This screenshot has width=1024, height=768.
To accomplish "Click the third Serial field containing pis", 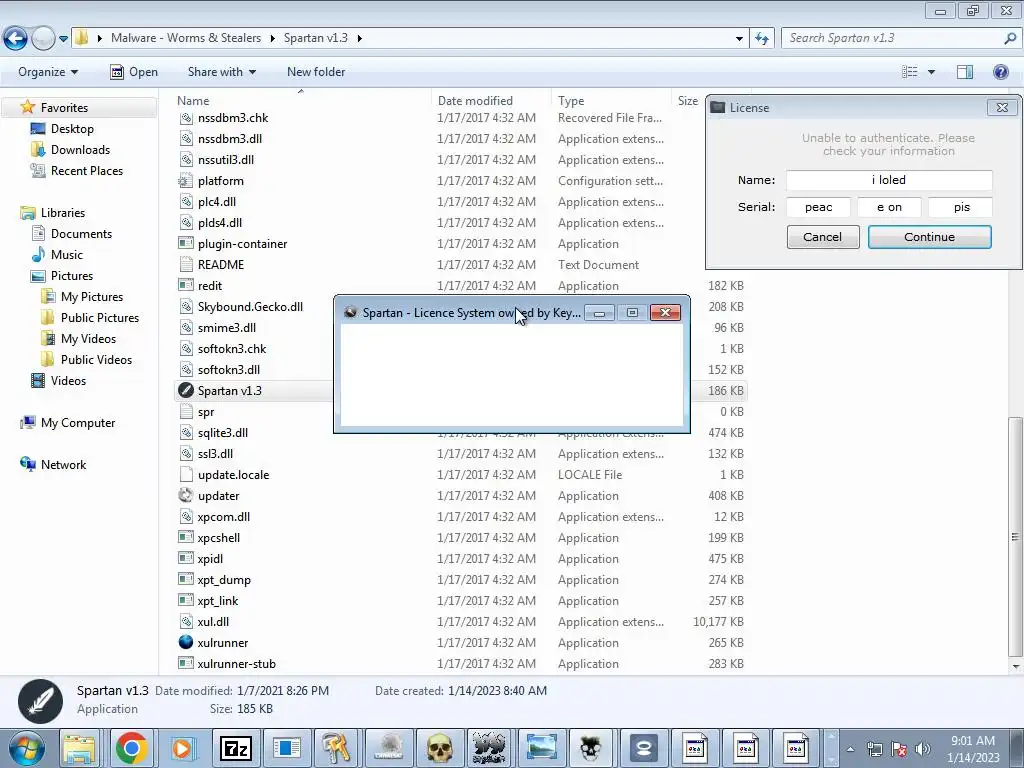I will pyautogui.click(x=961, y=207).
